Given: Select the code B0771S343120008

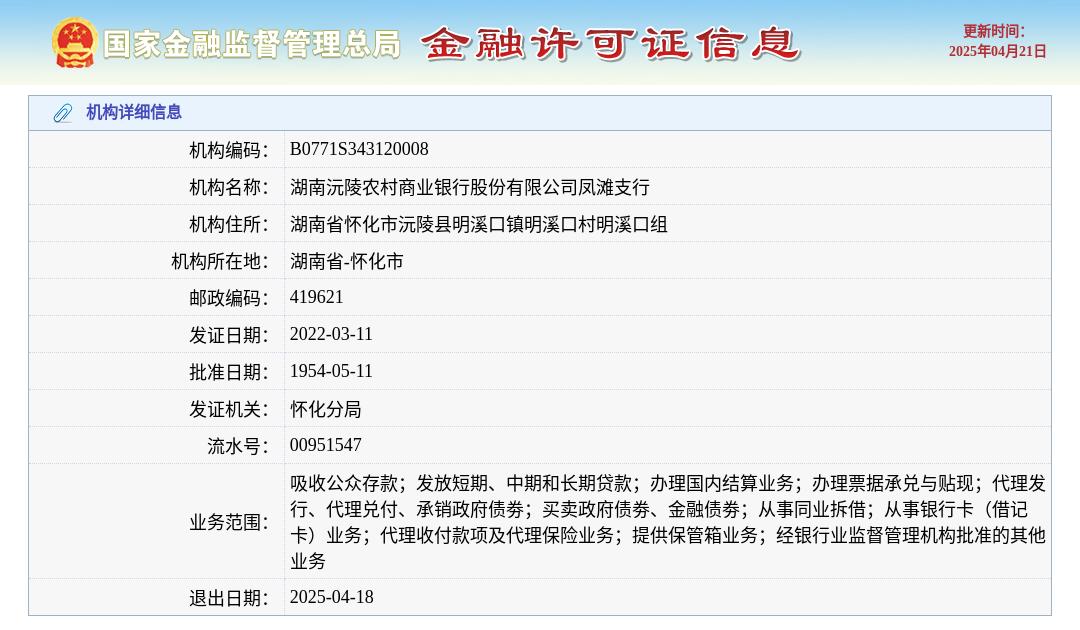Looking at the screenshot, I should point(359,149).
